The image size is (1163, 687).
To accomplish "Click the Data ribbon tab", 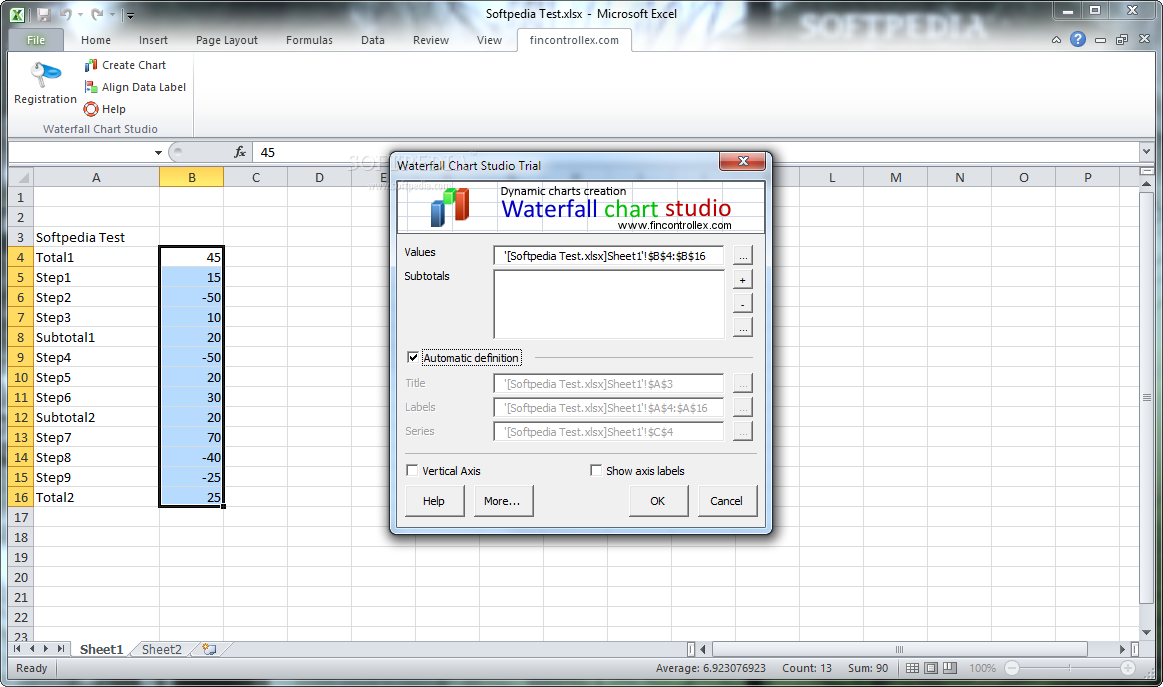I will click(x=373, y=40).
